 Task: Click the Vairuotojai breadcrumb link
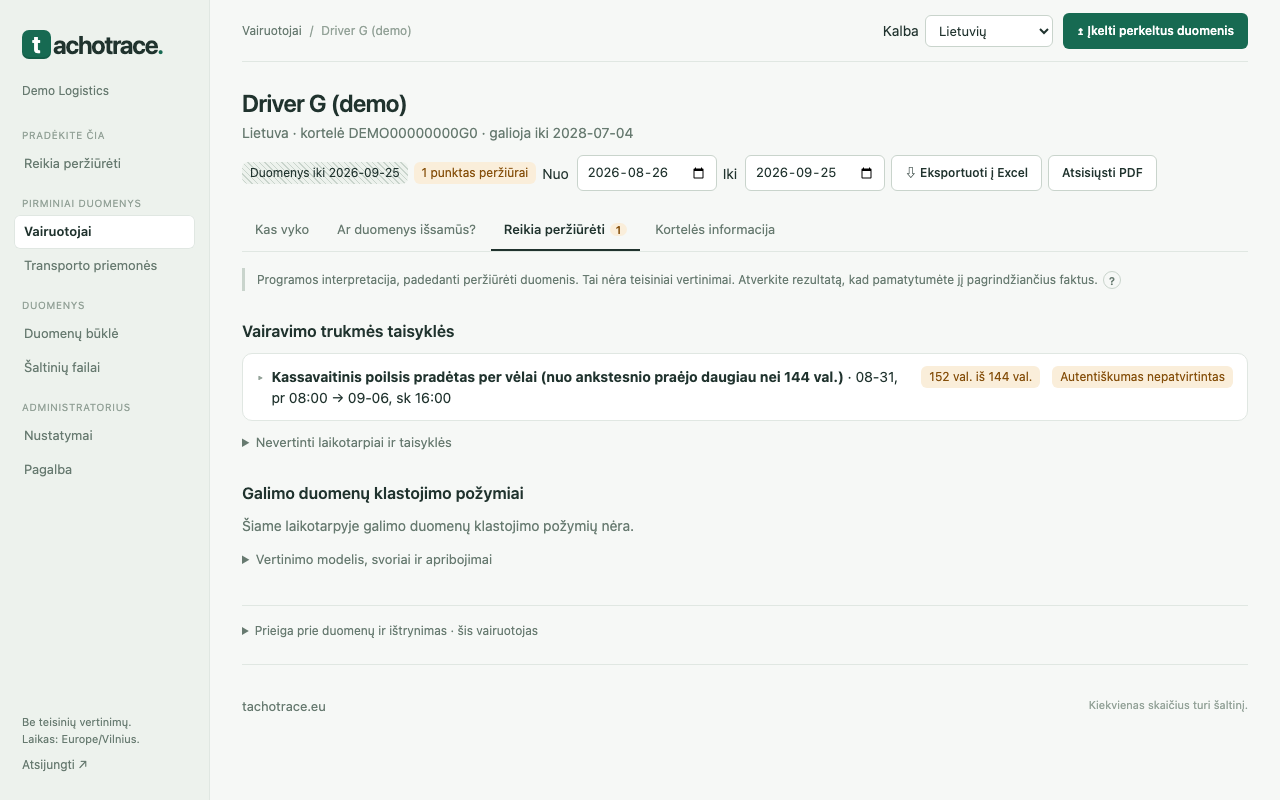(x=272, y=31)
